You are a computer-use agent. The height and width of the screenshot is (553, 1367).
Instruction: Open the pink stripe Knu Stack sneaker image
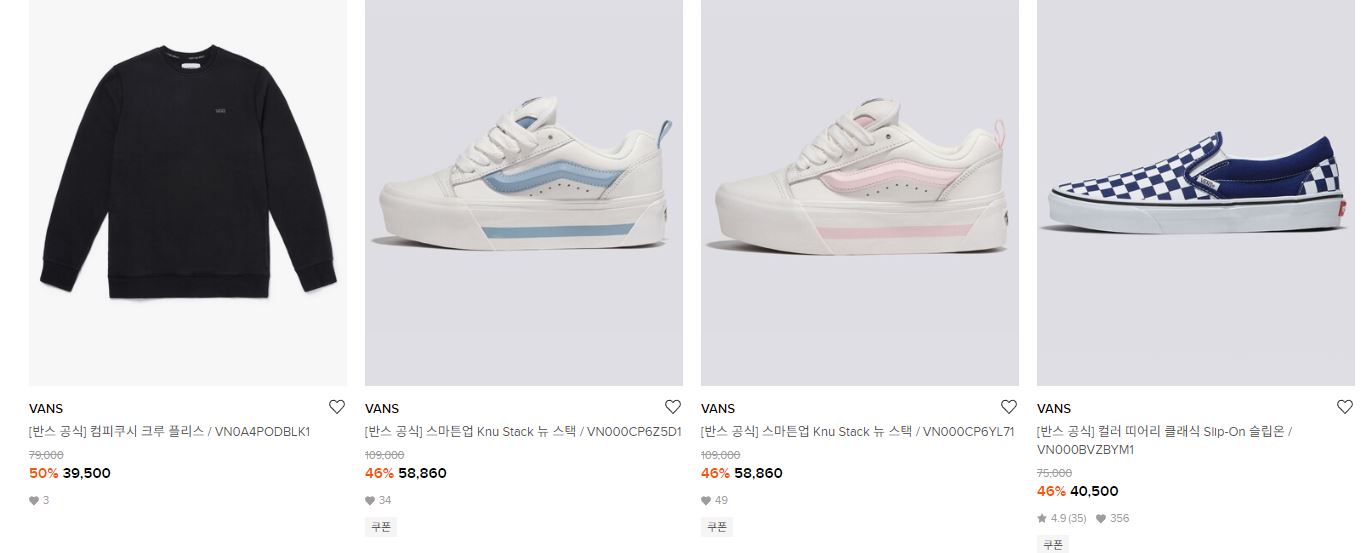[x=860, y=193]
